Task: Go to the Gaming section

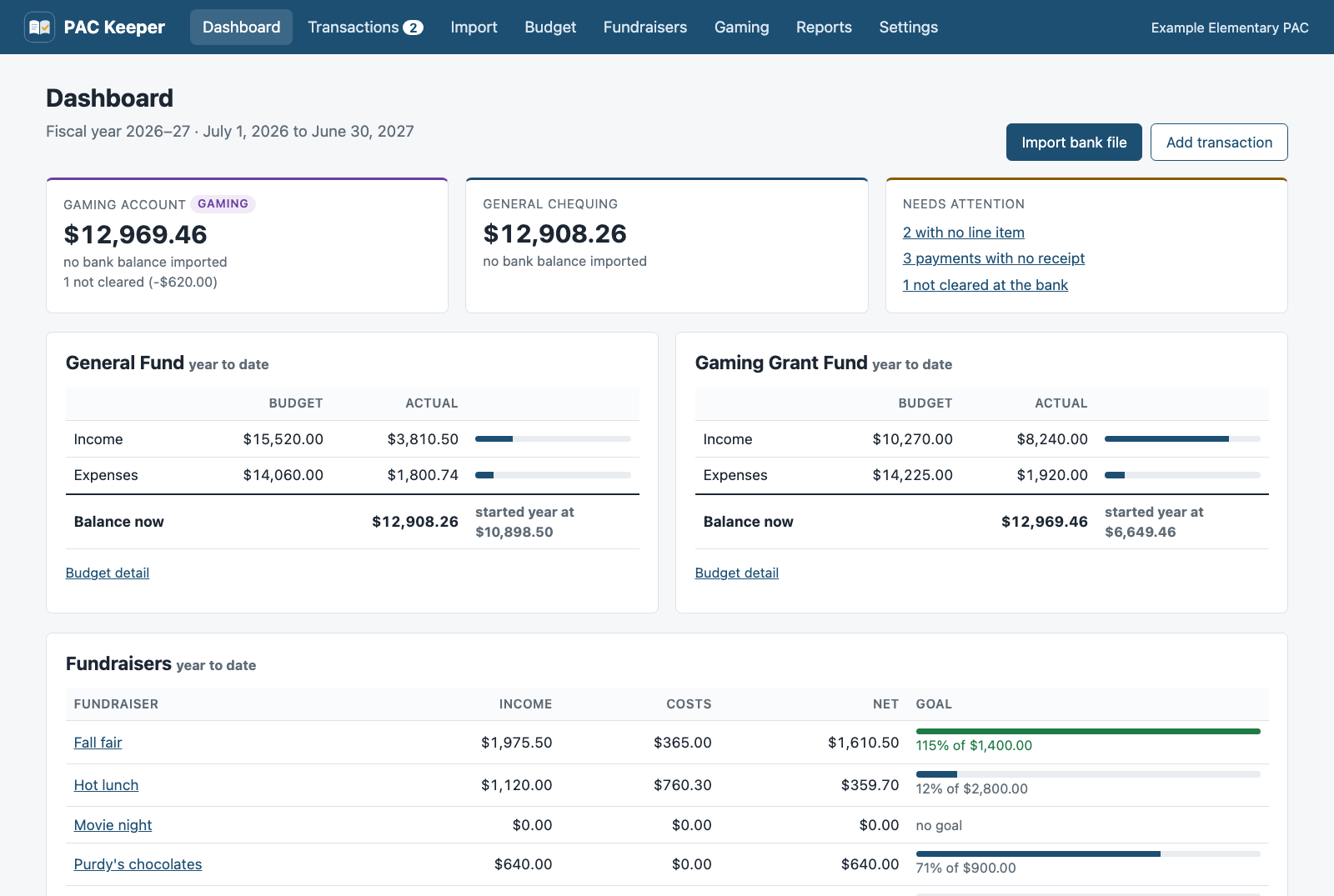Action: pos(741,28)
